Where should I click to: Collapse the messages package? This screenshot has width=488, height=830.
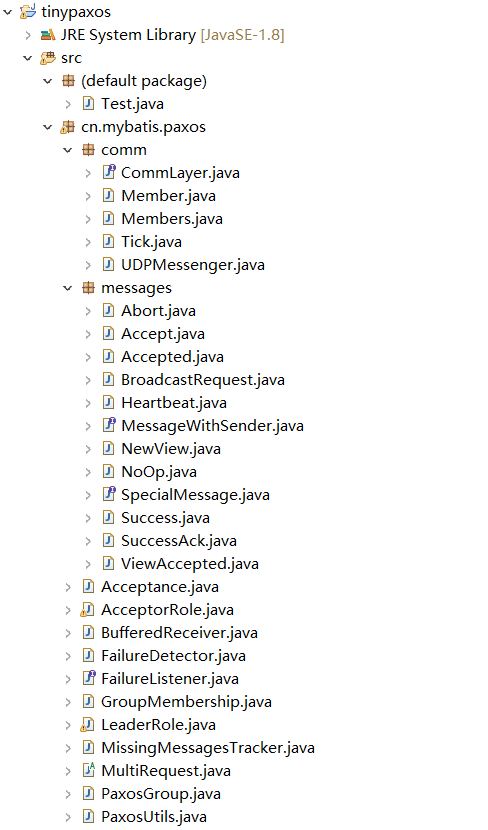68,288
